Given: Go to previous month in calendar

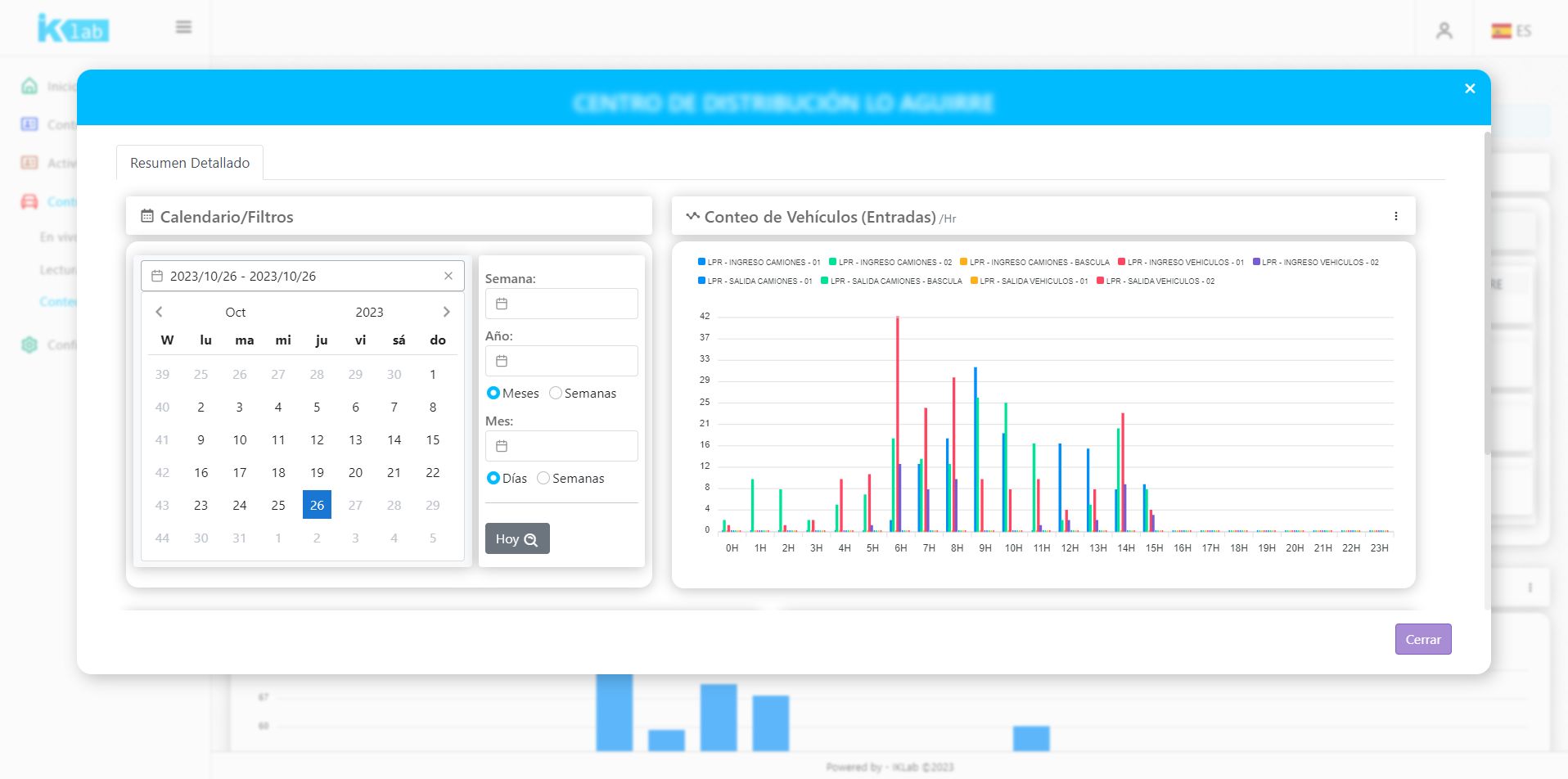Looking at the screenshot, I should 159,312.
